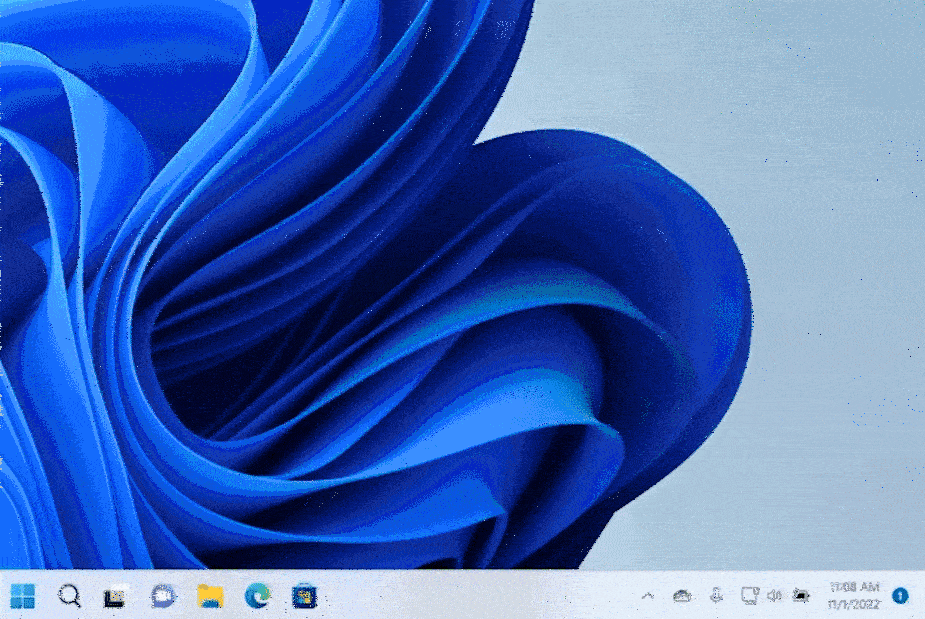
Task: Click the OneDrive cloud tray icon
Action: 682,596
